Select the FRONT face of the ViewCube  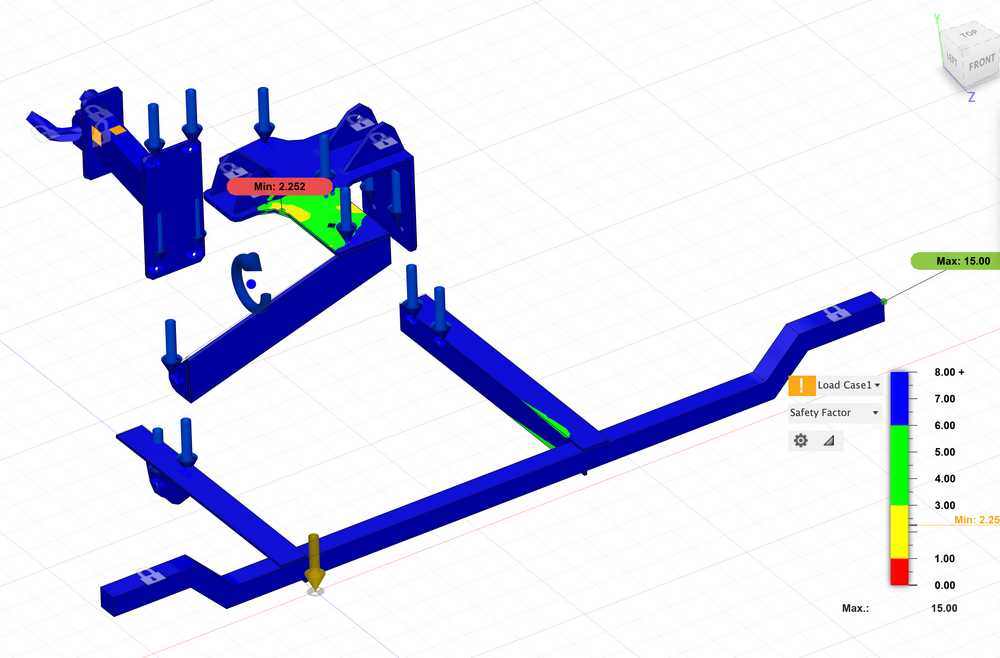pyautogui.click(x=982, y=62)
